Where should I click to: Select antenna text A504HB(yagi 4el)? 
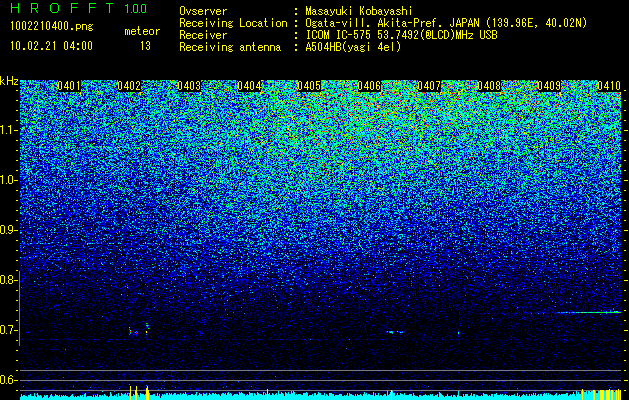point(353,47)
